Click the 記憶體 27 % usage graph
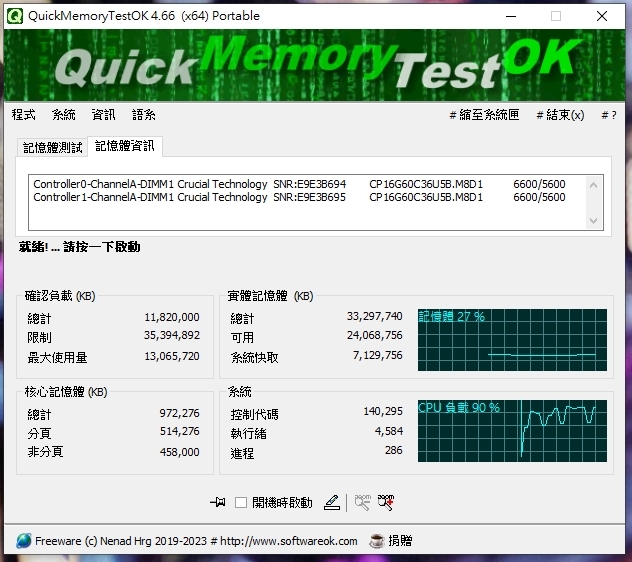This screenshot has height=562, width=632. 512,340
